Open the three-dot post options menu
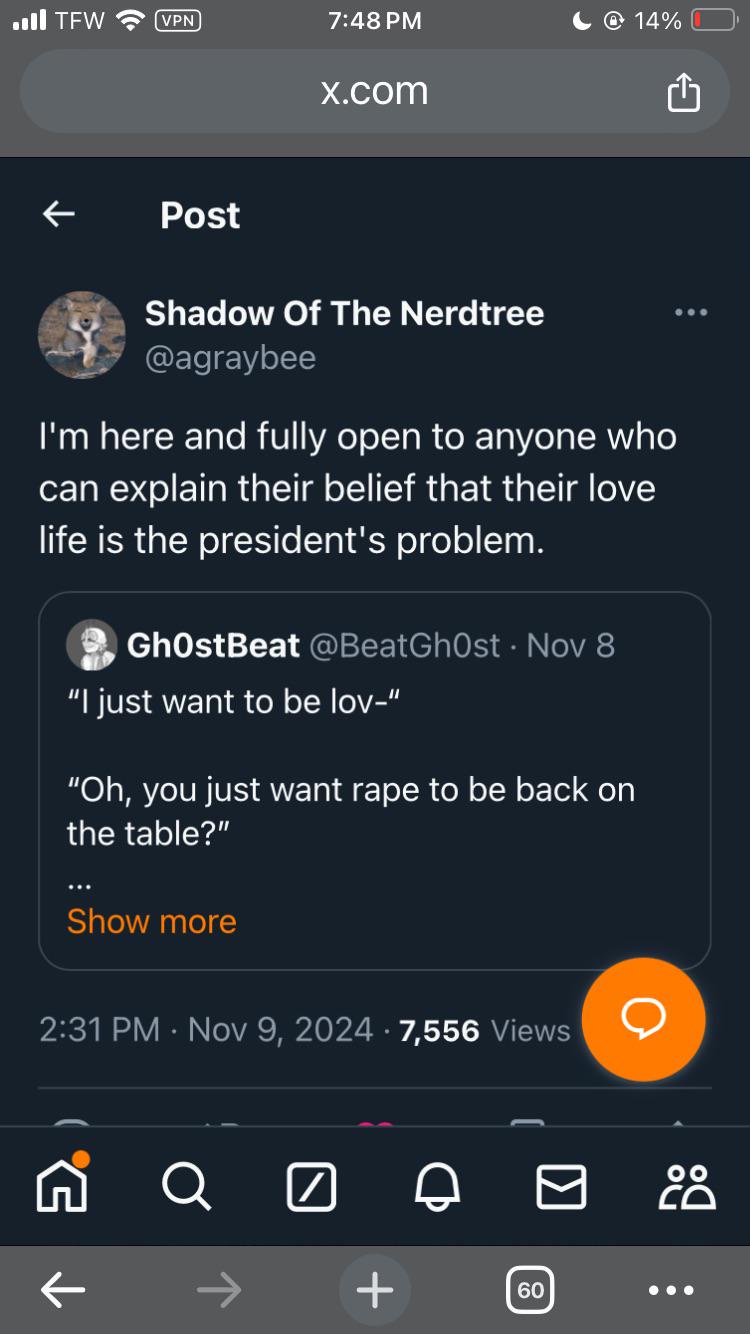 coord(691,313)
